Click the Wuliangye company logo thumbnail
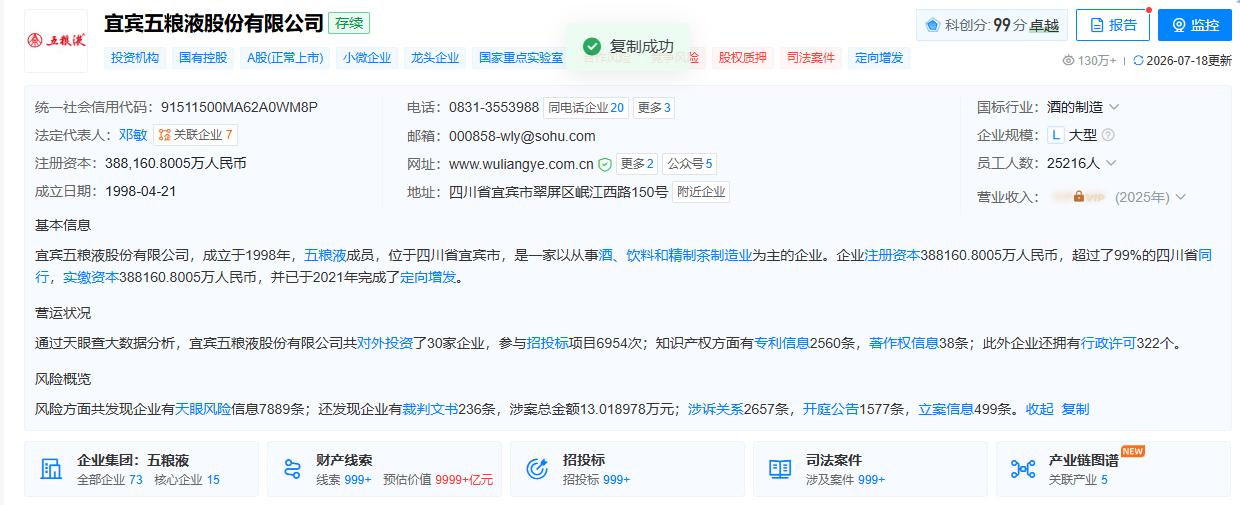Screen dimensions: 1240x505 [x=56, y=41]
